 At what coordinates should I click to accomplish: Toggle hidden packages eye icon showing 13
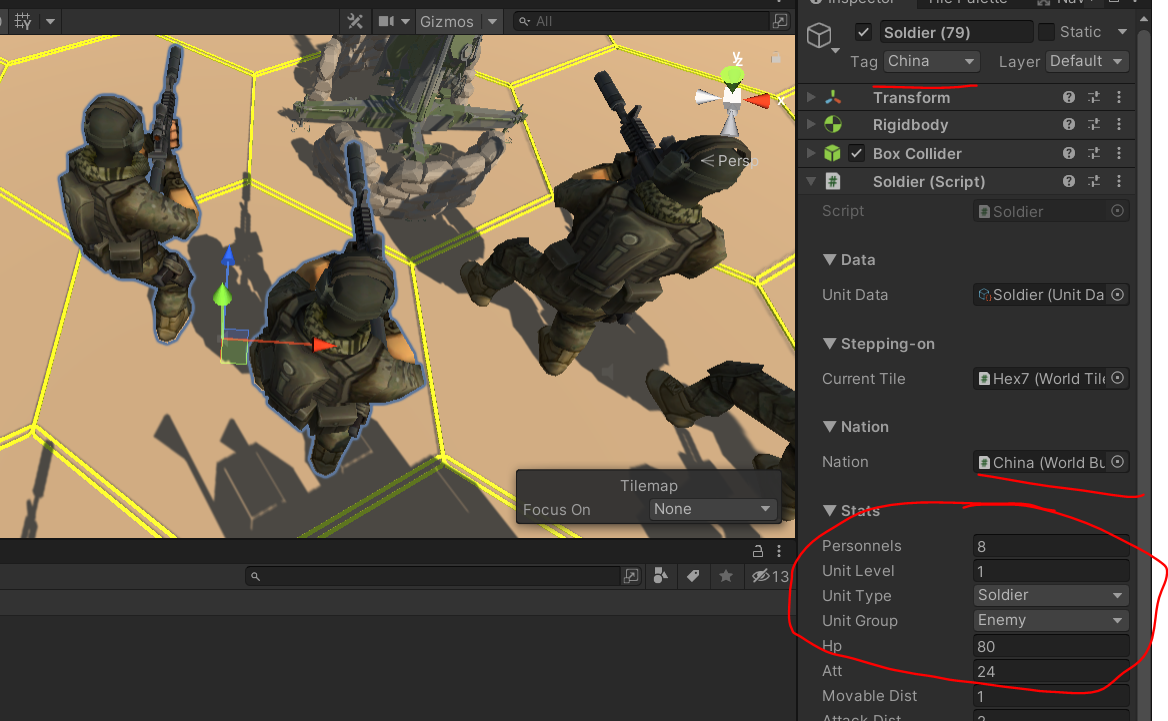click(x=769, y=576)
